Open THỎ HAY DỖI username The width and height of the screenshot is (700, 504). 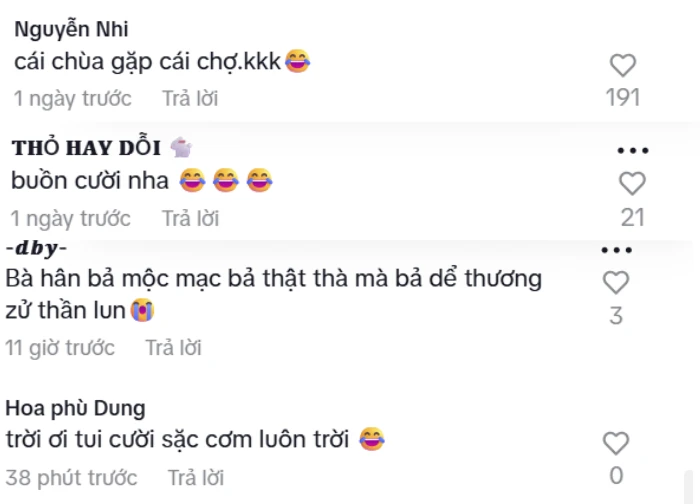pos(86,148)
